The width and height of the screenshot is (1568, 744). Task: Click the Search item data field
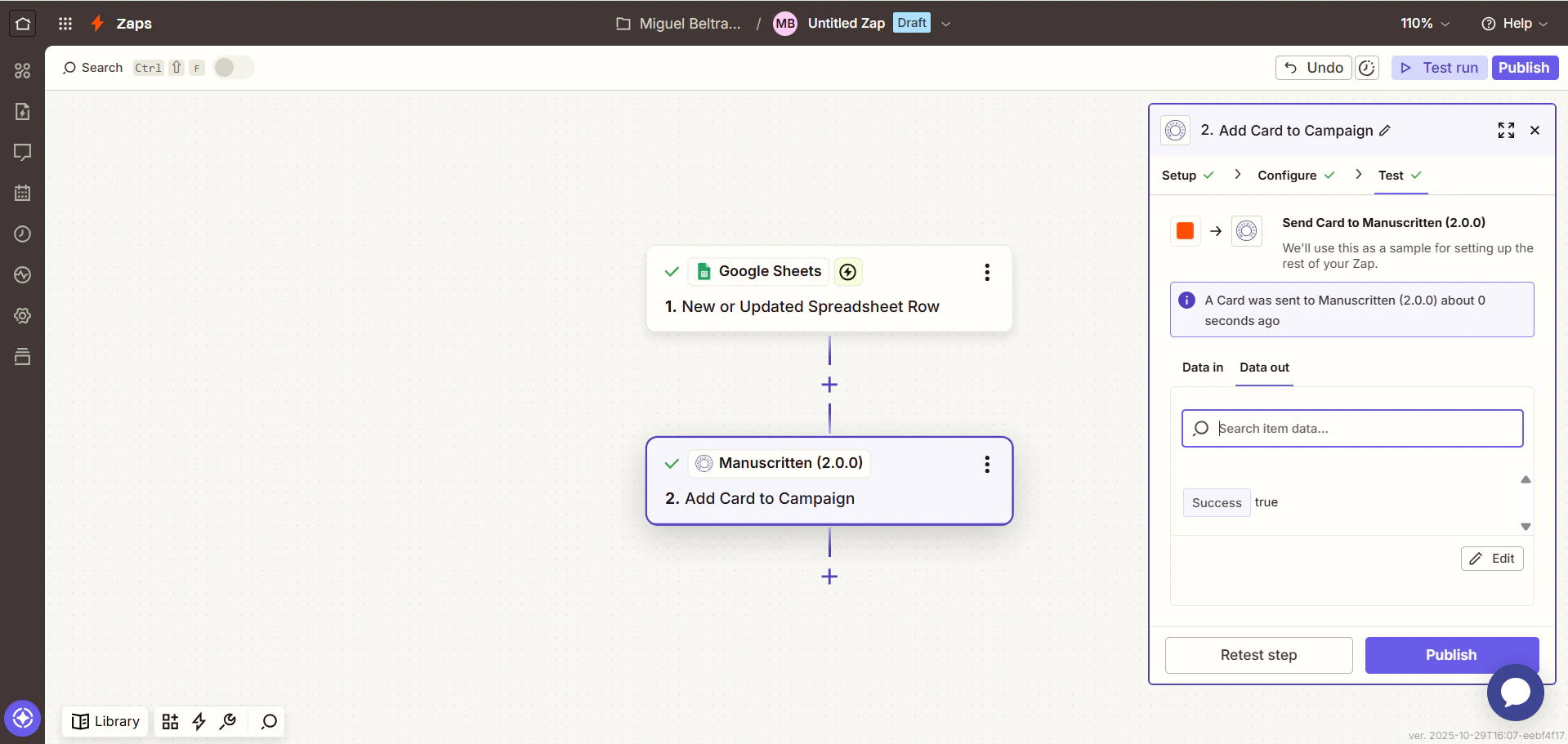[x=1351, y=427]
